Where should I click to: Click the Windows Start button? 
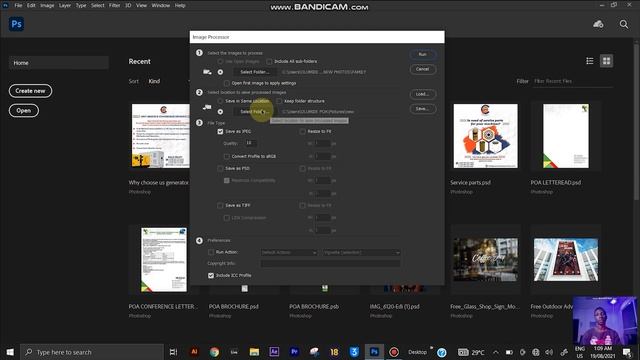10,352
